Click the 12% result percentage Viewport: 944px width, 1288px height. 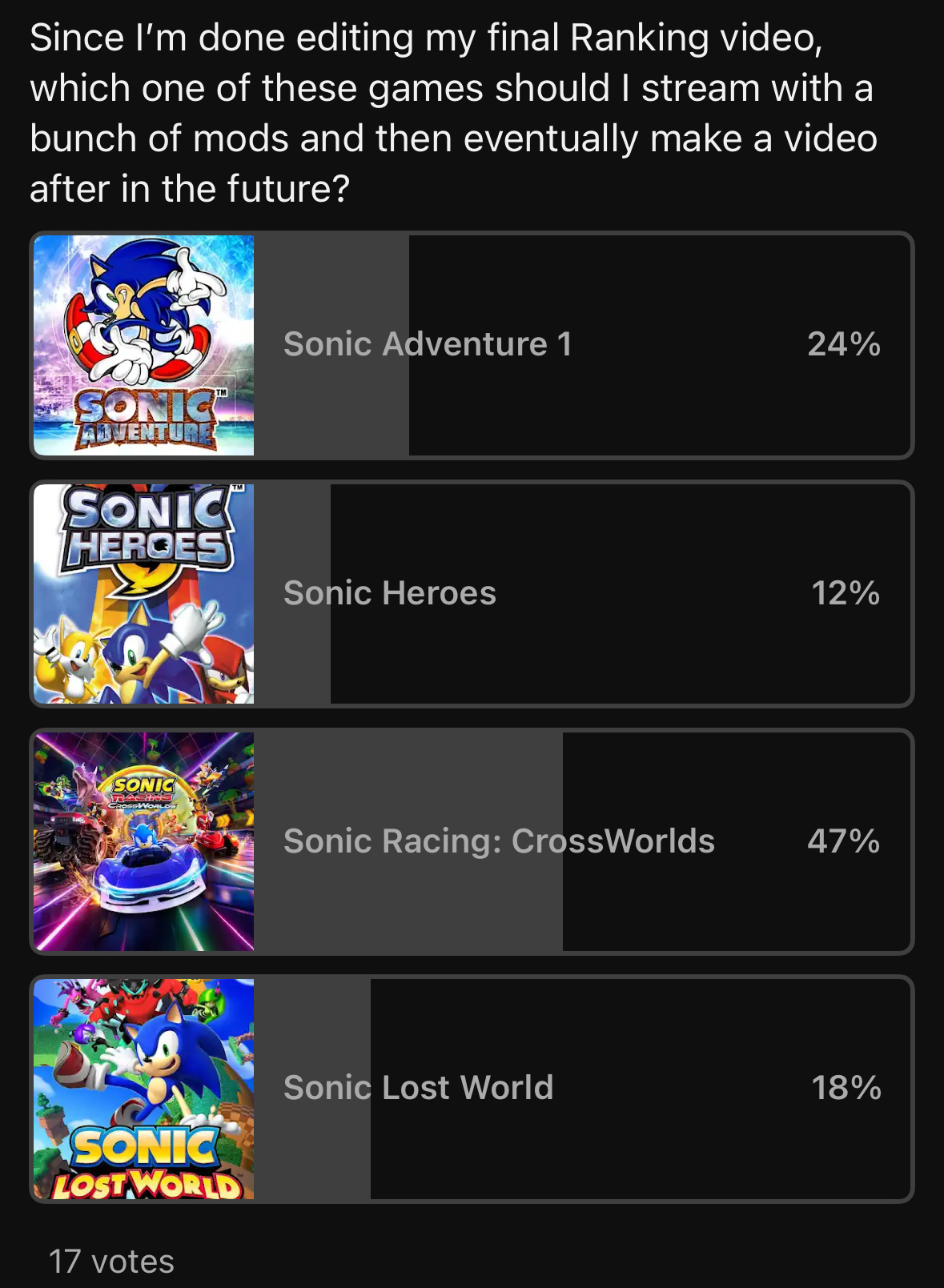pos(846,593)
